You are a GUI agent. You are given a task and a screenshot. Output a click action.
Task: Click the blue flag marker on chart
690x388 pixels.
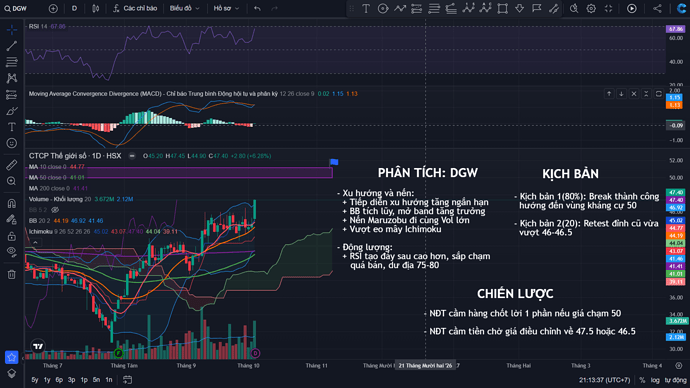[x=334, y=162]
